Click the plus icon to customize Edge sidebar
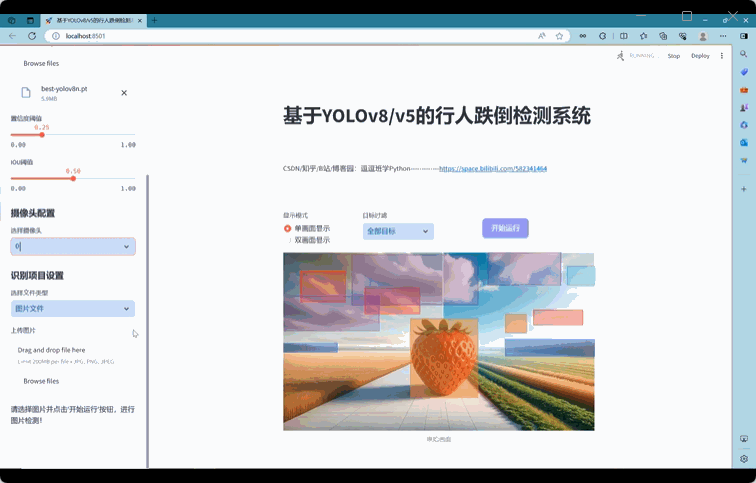Image resolution: width=756 pixels, height=483 pixels. click(744, 189)
